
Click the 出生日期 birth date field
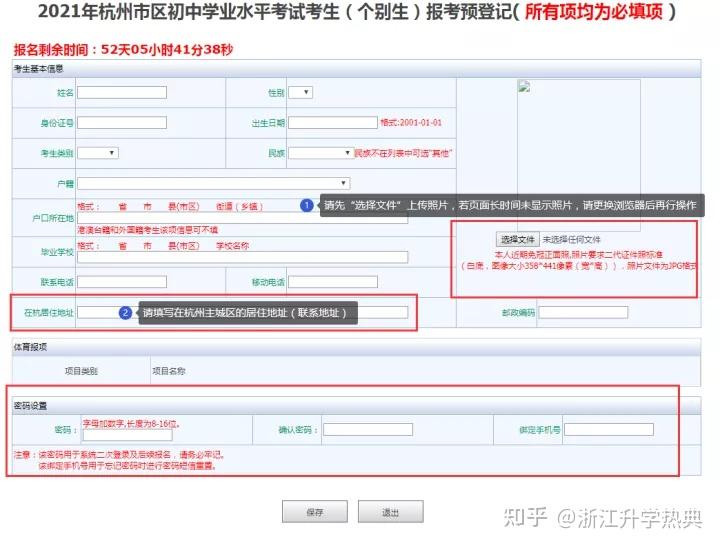(333, 123)
